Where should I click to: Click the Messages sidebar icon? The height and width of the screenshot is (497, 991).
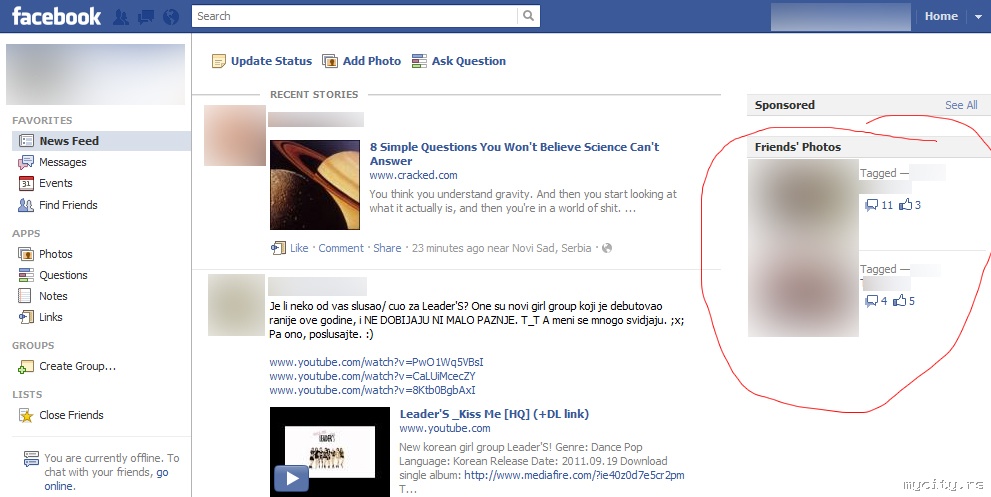[26, 163]
